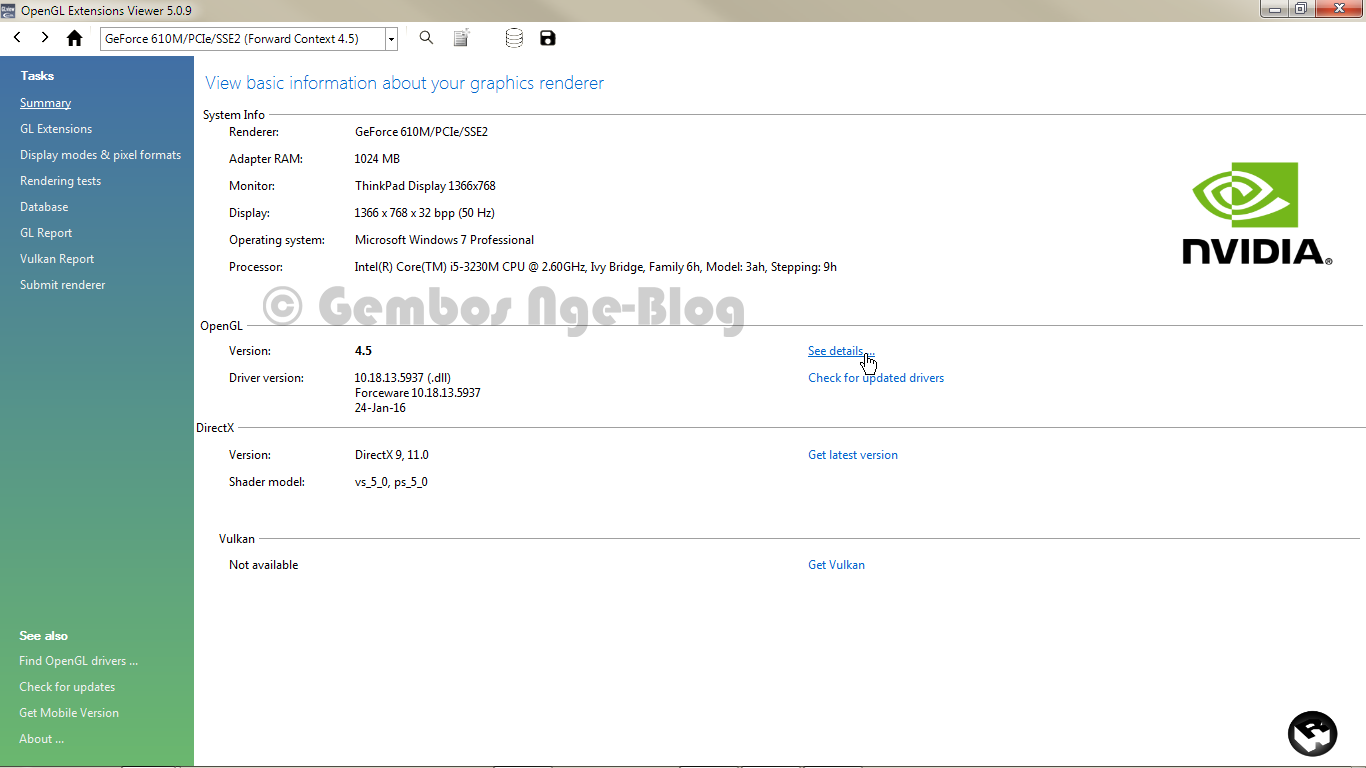Open the renderer selection dropdown arrow
1366x768 pixels.
coord(391,39)
